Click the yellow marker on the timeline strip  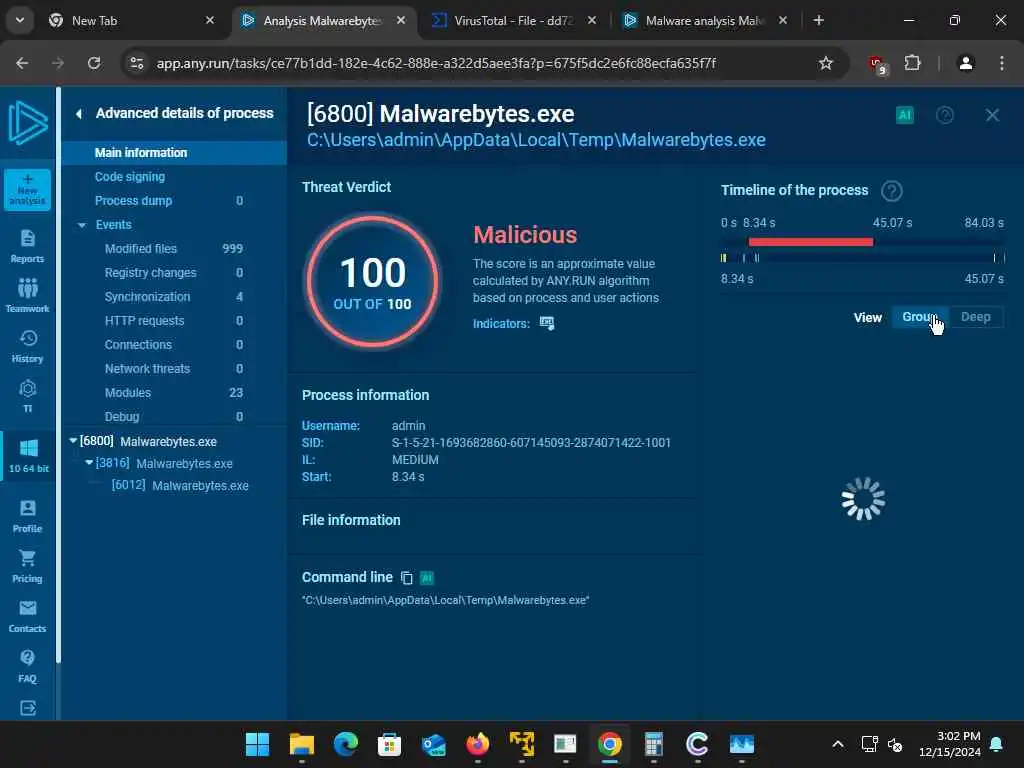[x=723, y=258]
